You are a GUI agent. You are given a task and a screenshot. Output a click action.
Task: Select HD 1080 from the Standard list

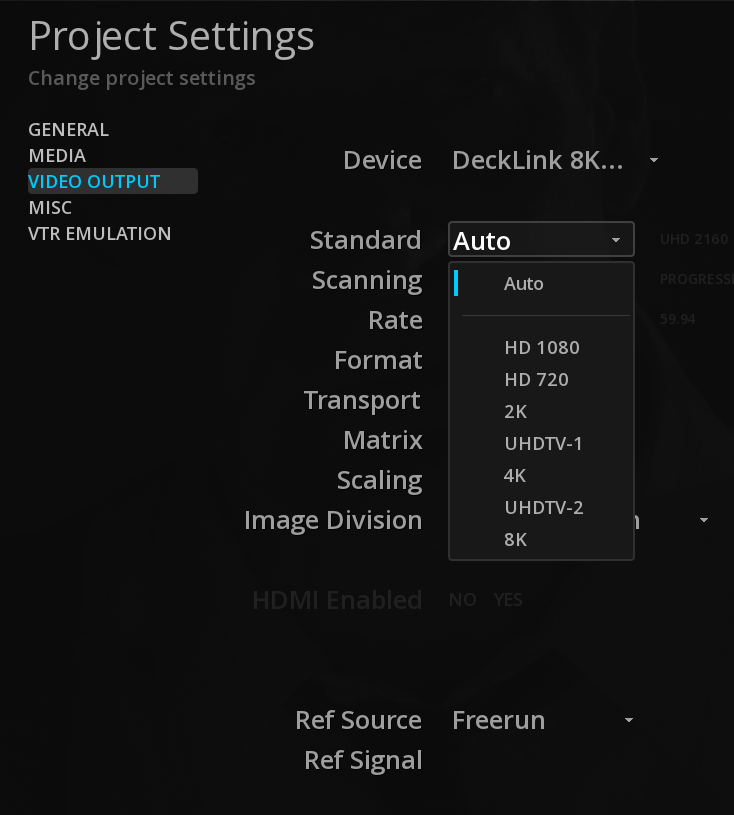[x=541, y=348]
